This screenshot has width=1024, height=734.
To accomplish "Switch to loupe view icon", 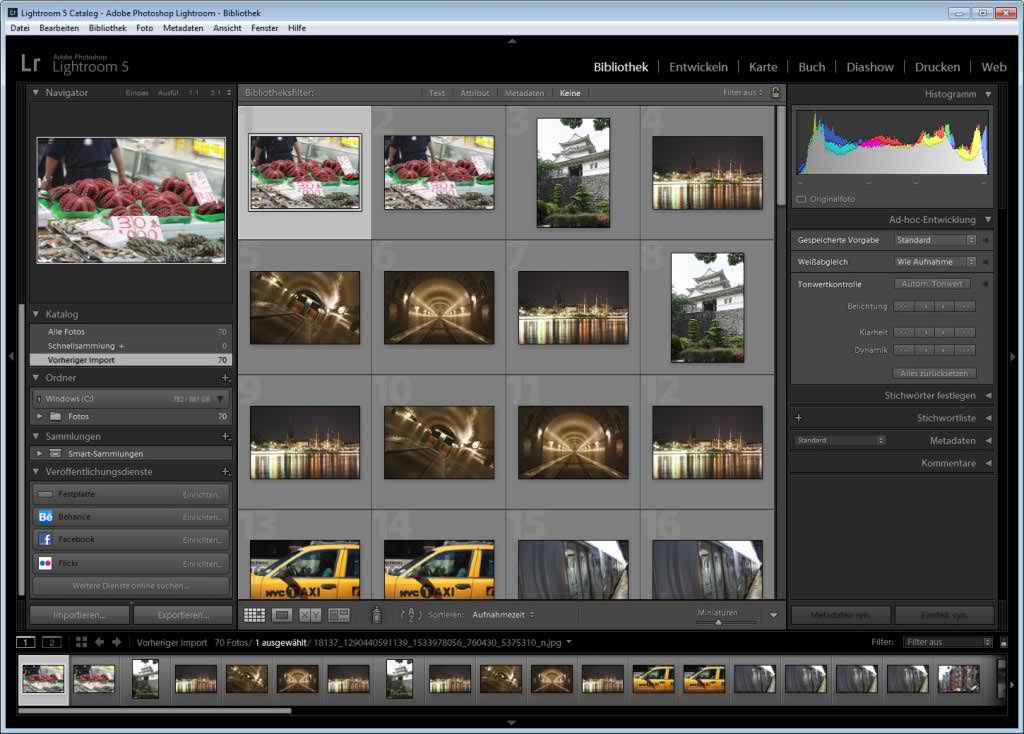I will 282,615.
